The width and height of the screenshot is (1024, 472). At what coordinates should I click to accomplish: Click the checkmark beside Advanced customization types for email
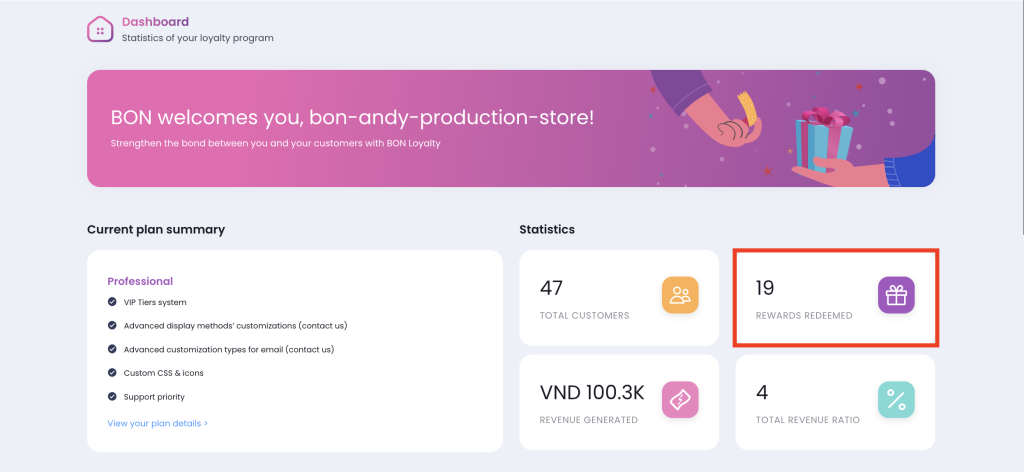(x=112, y=350)
